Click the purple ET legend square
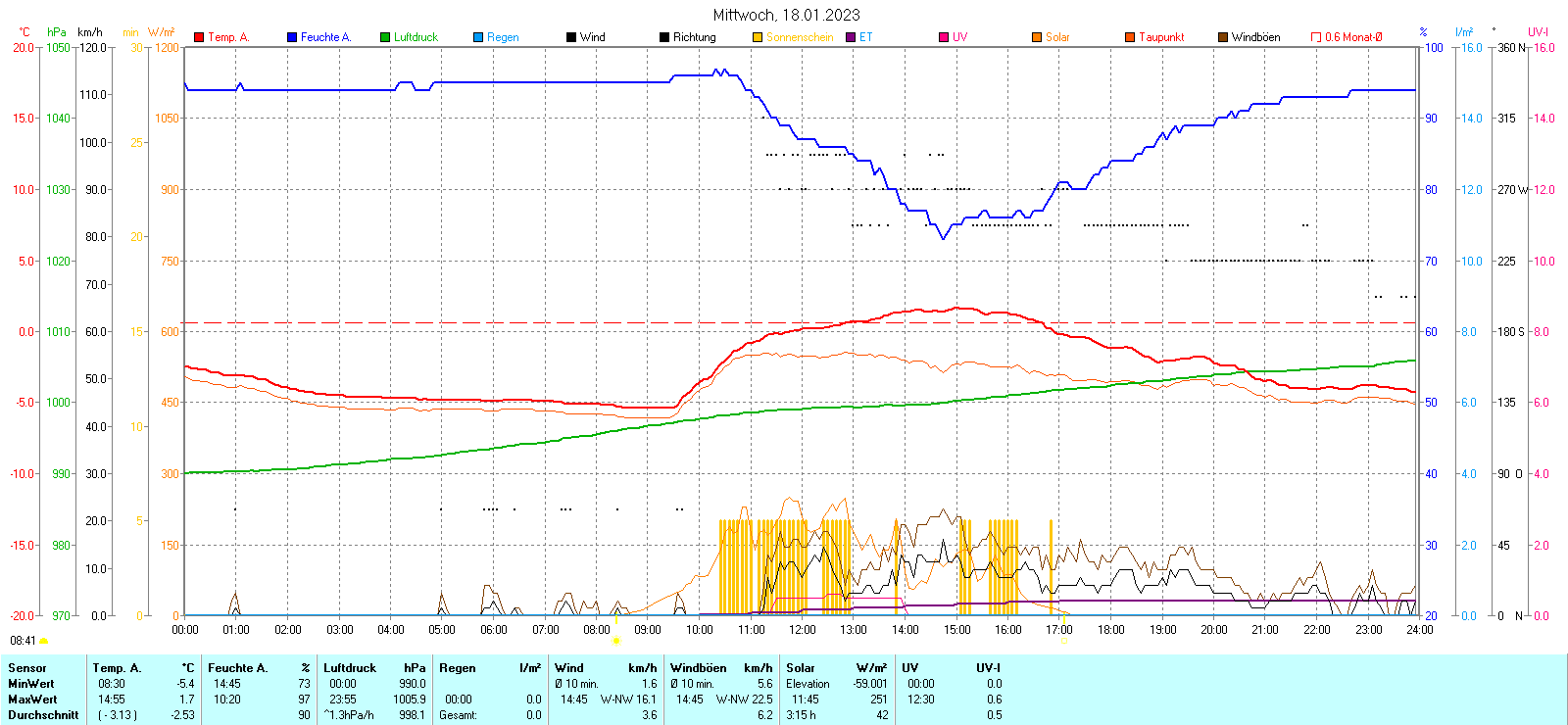Image resolution: width=1568 pixels, height=725 pixels. pos(851,37)
